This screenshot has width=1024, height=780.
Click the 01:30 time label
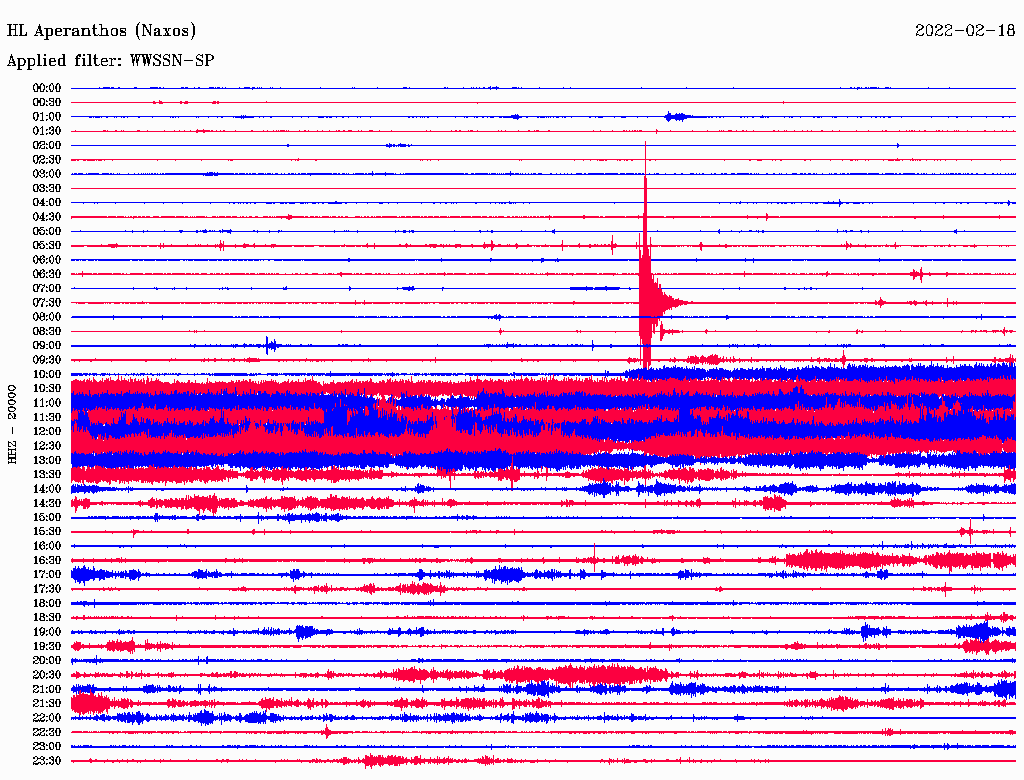[x=47, y=131]
